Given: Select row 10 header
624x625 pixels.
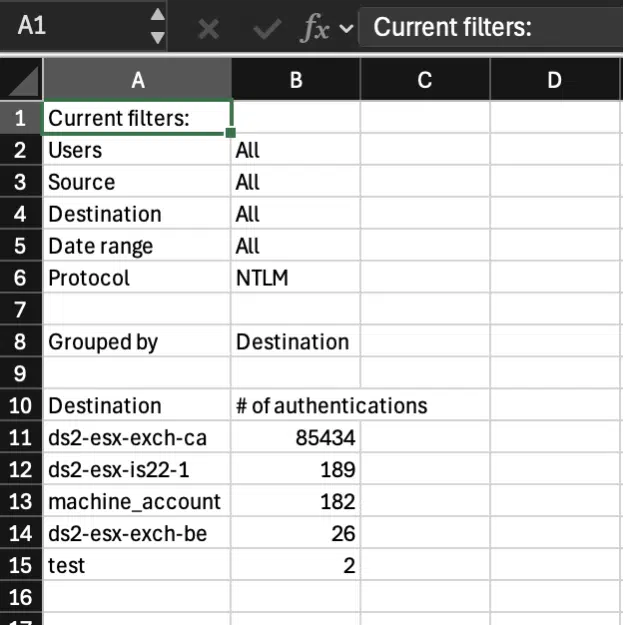Looking at the screenshot, I should 21,406.
